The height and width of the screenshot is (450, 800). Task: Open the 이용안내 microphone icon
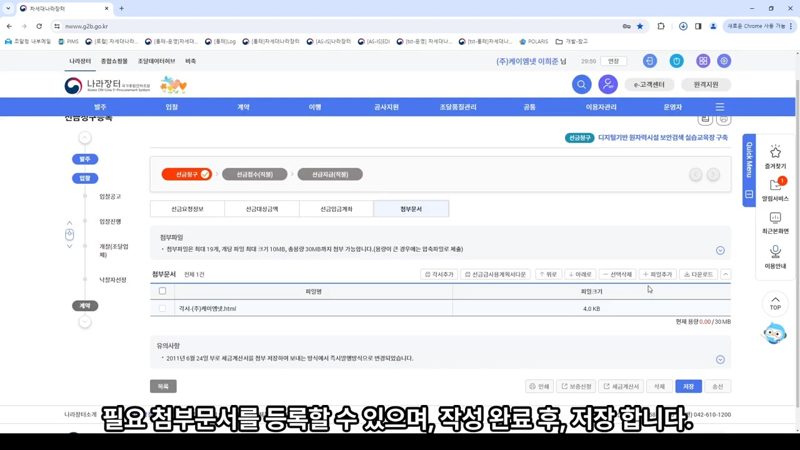775,252
